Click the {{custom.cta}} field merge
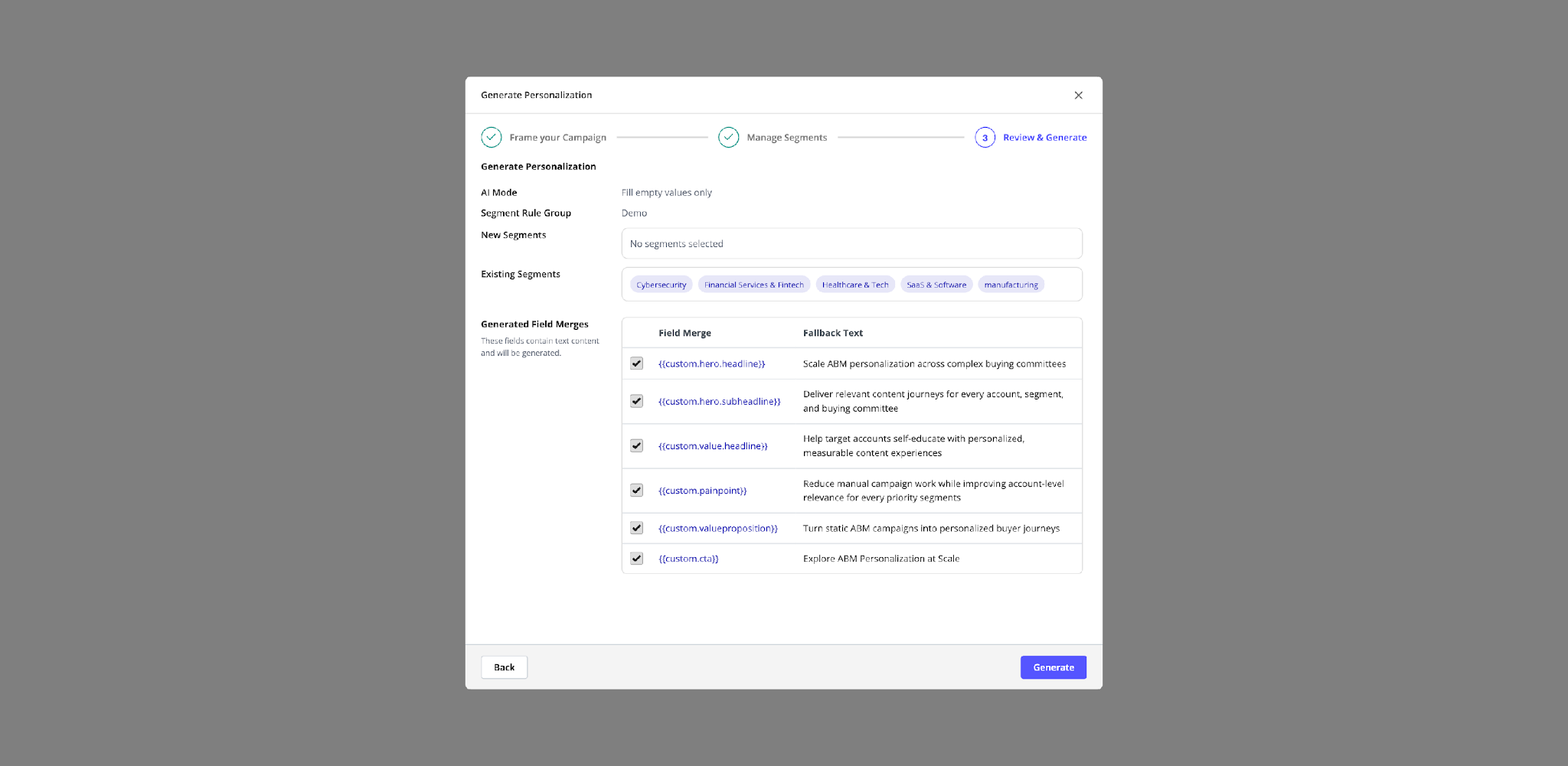The image size is (1568, 766). click(688, 559)
